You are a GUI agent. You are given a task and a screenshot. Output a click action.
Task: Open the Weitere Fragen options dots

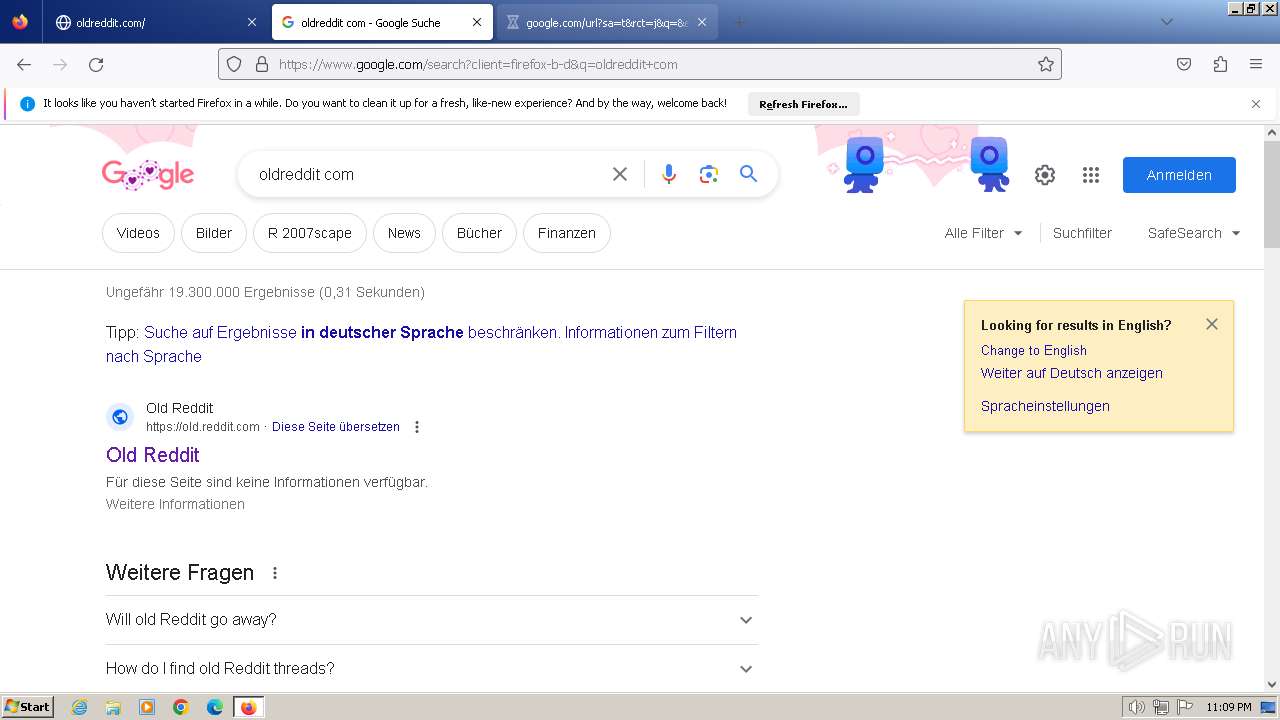pos(275,573)
